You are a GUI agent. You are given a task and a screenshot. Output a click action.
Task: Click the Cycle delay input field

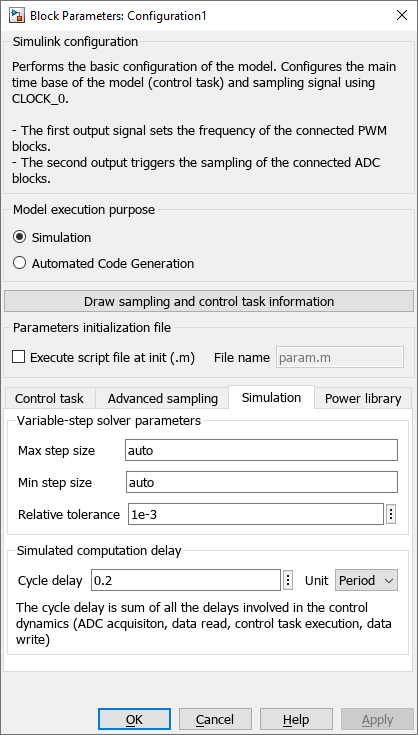[x=186, y=580]
